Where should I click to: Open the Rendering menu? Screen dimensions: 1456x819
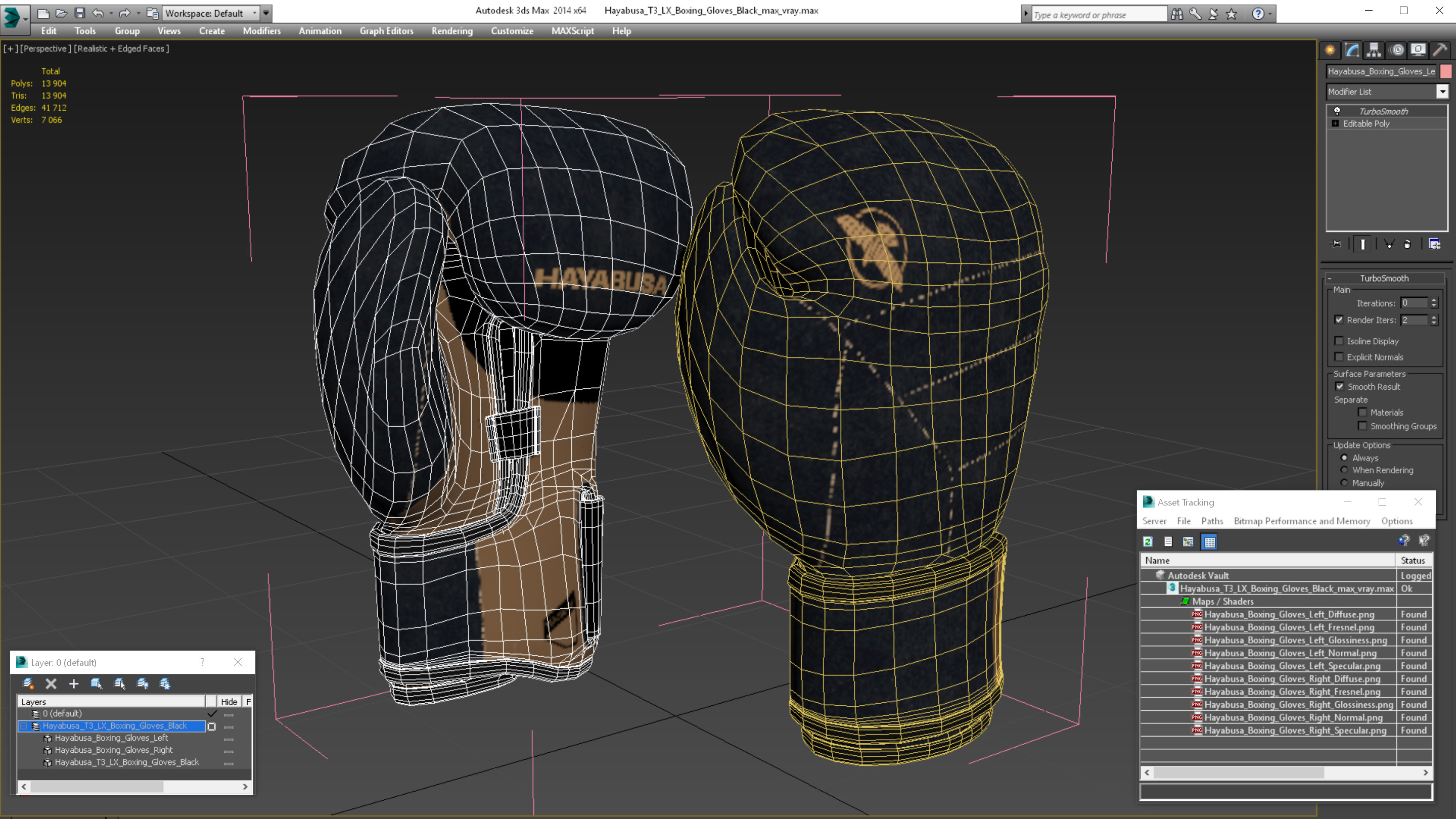coord(452,31)
